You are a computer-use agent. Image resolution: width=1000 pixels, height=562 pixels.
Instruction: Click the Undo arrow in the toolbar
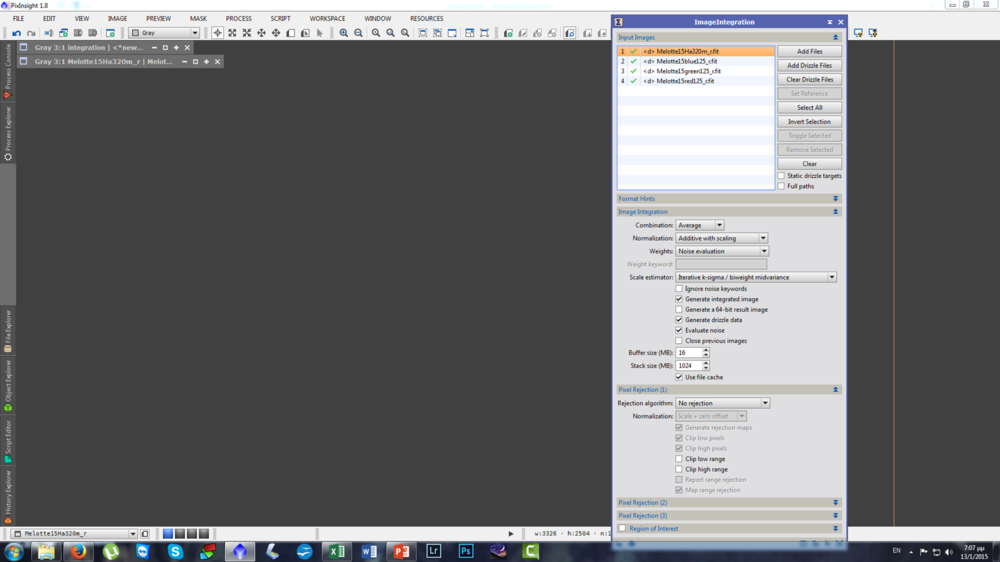[x=17, y=33]
